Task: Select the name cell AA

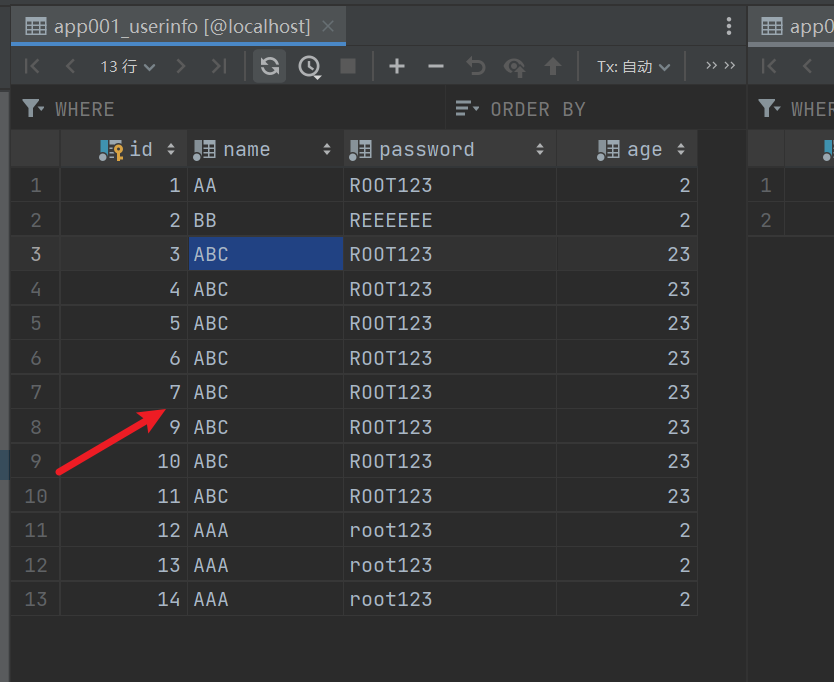Action: pos(265,185)
